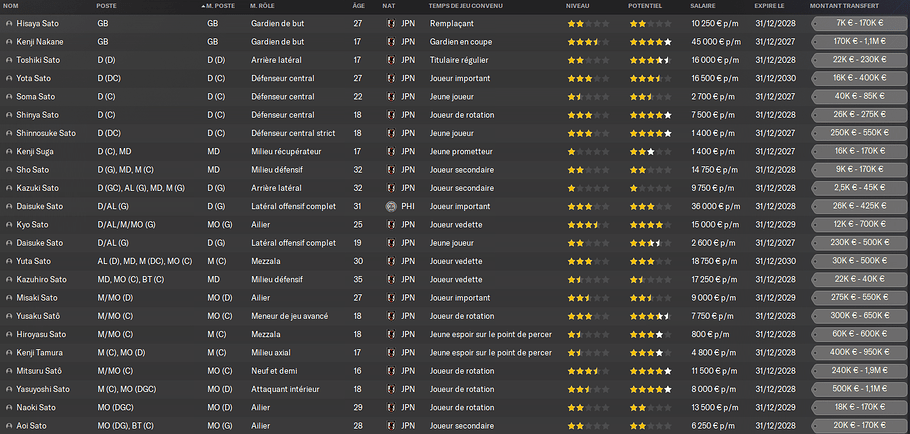
Task: Click the Japan flag icon on Yota Sato's row
Action: tap(391, 78)
